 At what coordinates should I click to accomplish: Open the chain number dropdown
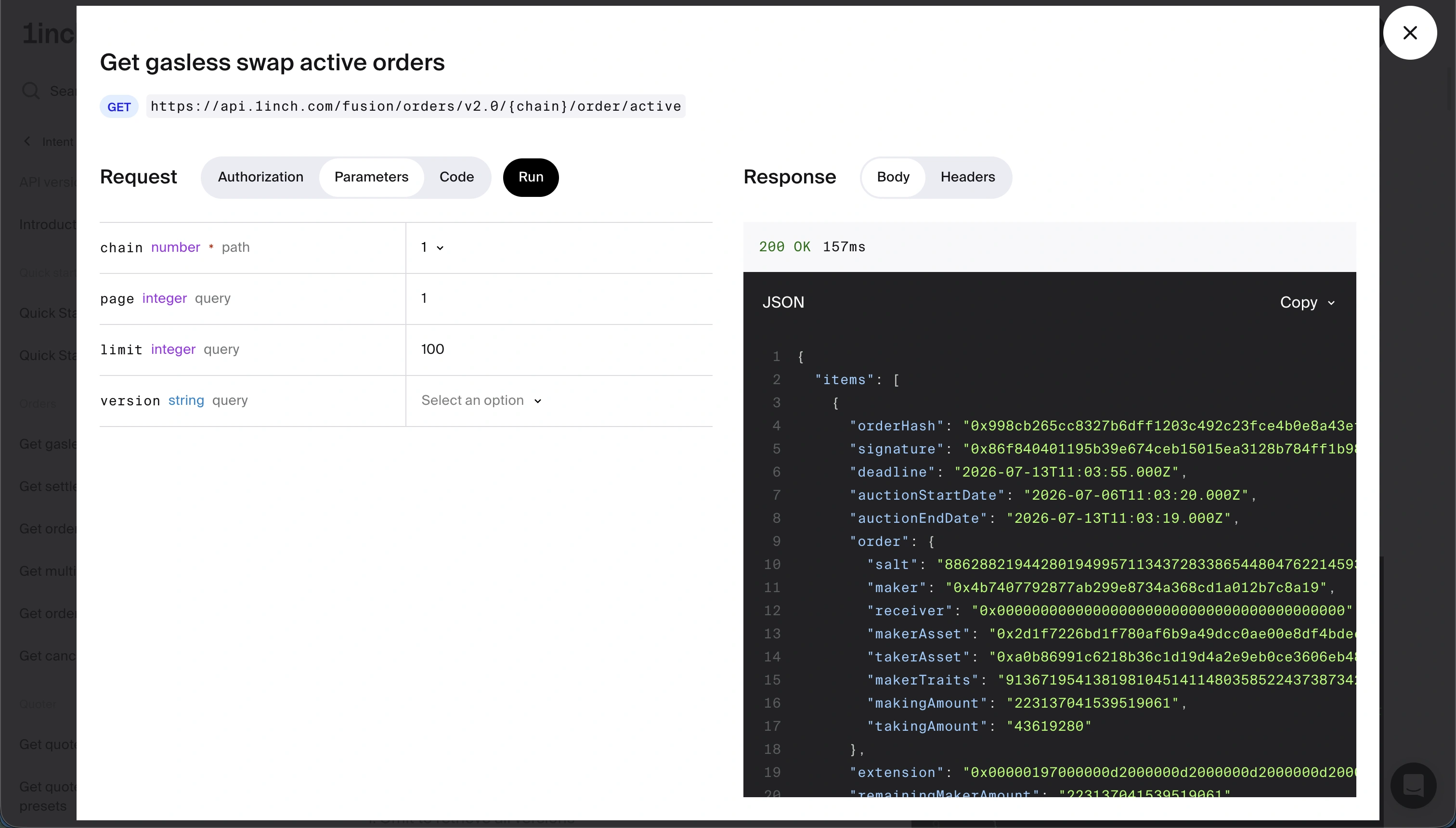432,247
